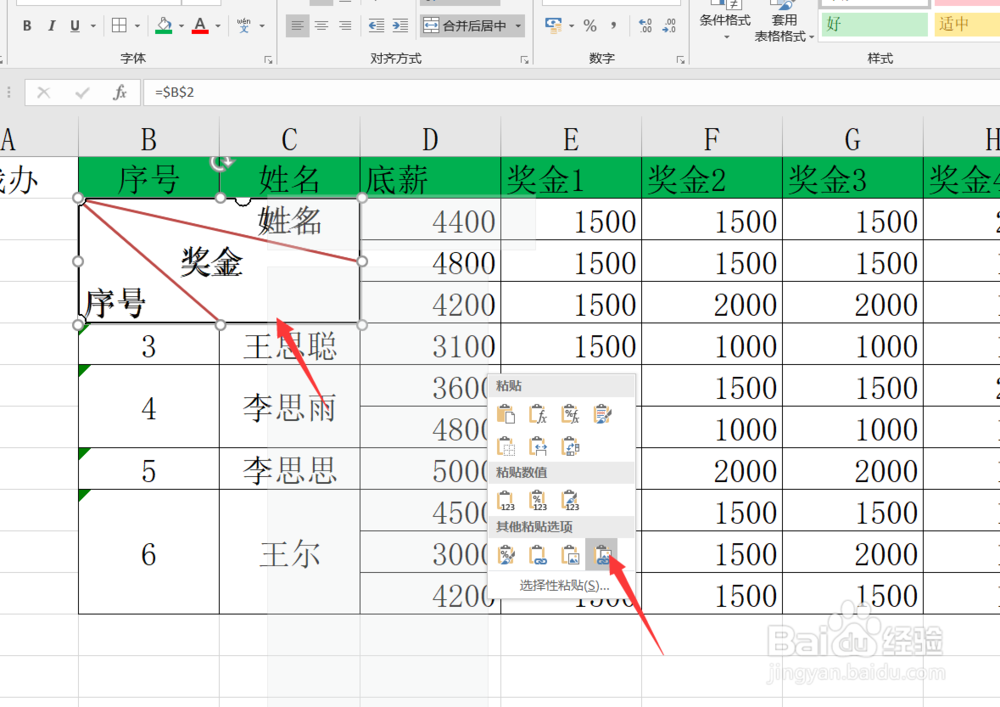Open 选择性粘贴(S)... dialog
The image size is (1000, 707).
[x=564, y=585]
